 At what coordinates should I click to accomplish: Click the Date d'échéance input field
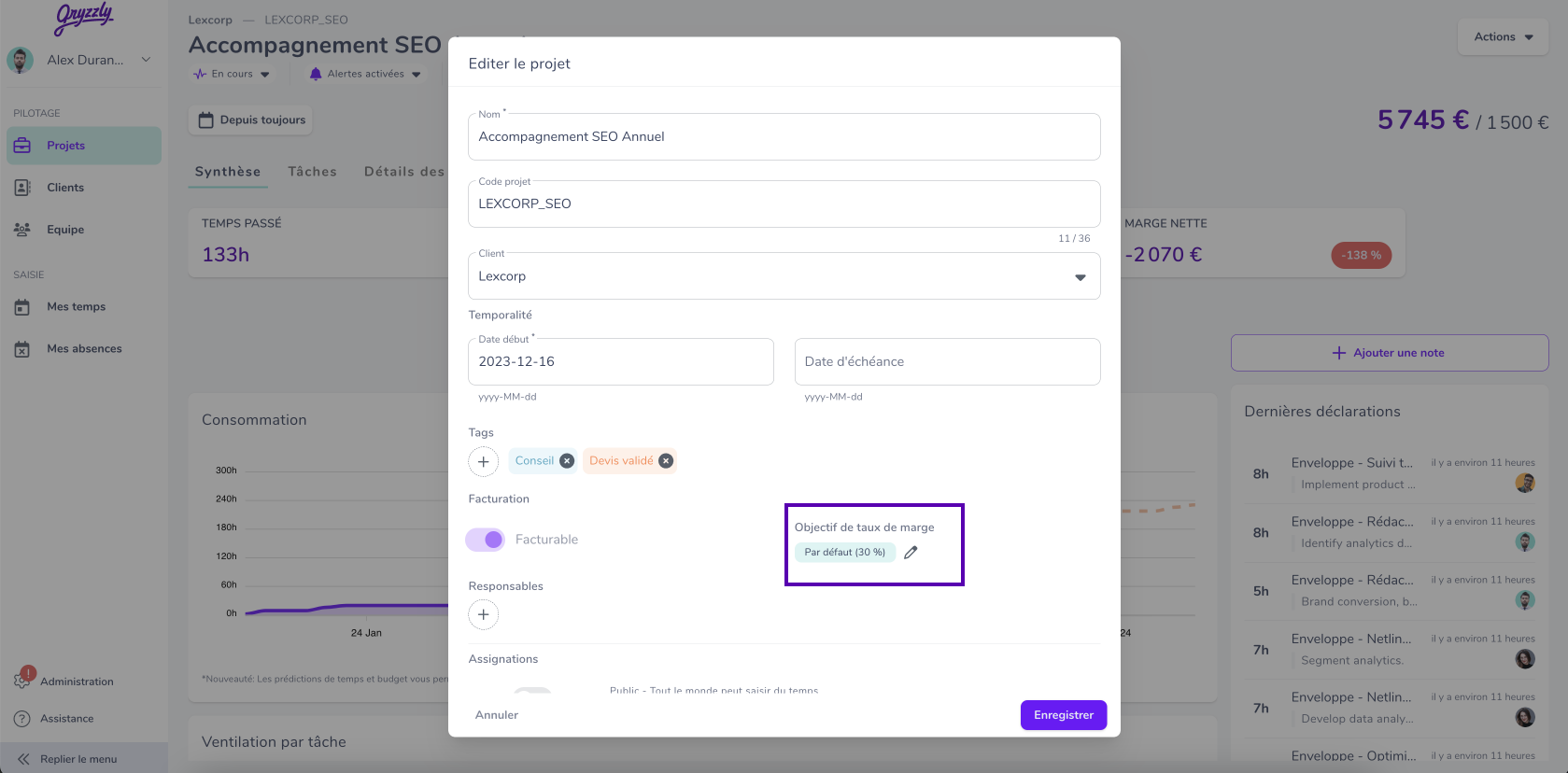[947, 361]
